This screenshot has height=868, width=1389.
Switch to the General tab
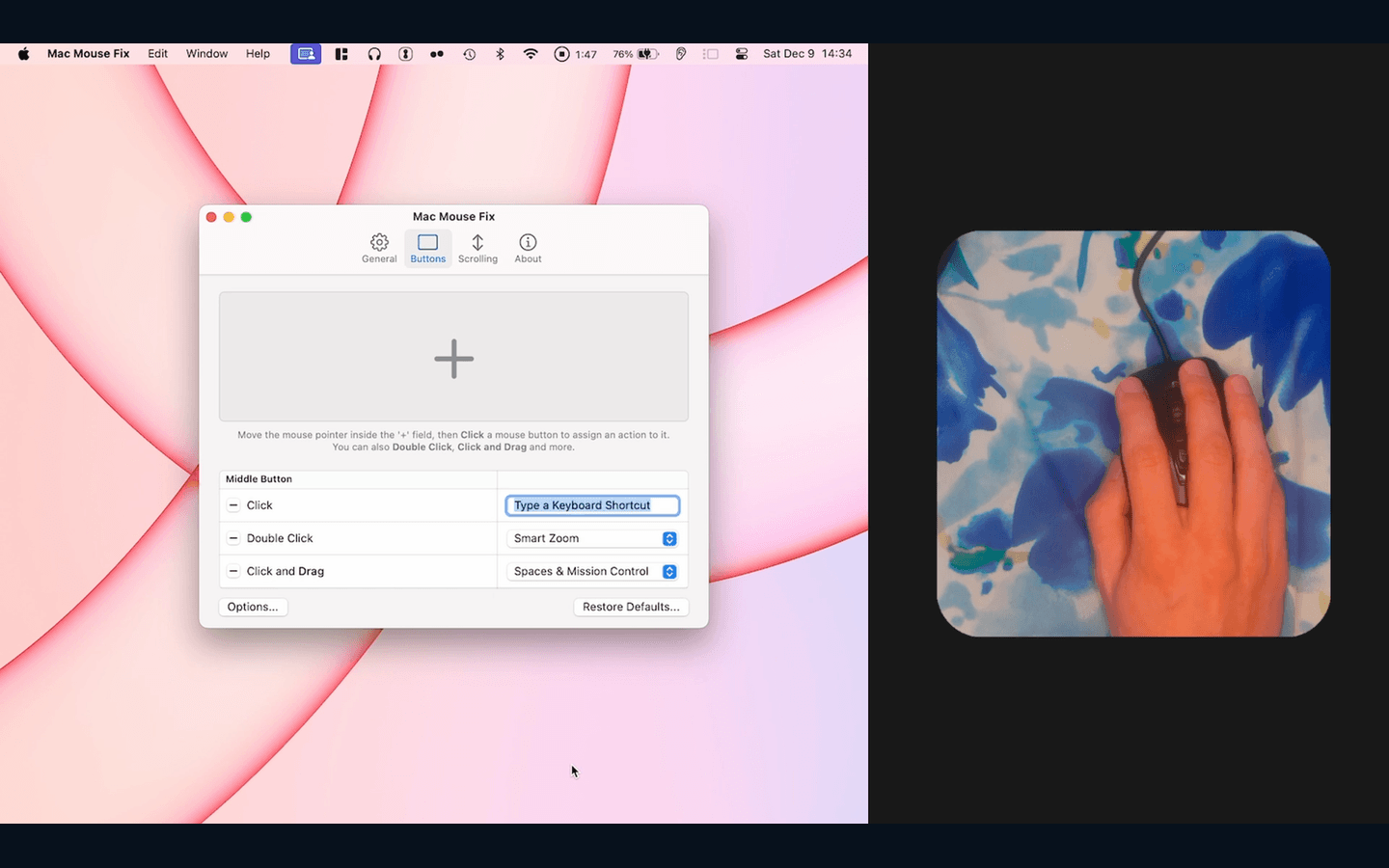click(379, 248)
